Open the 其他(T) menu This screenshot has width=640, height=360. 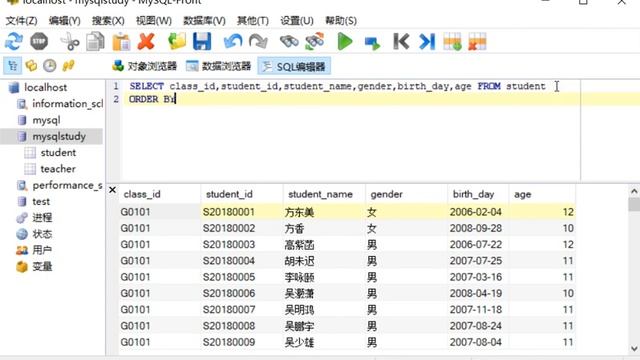point(253,21)
